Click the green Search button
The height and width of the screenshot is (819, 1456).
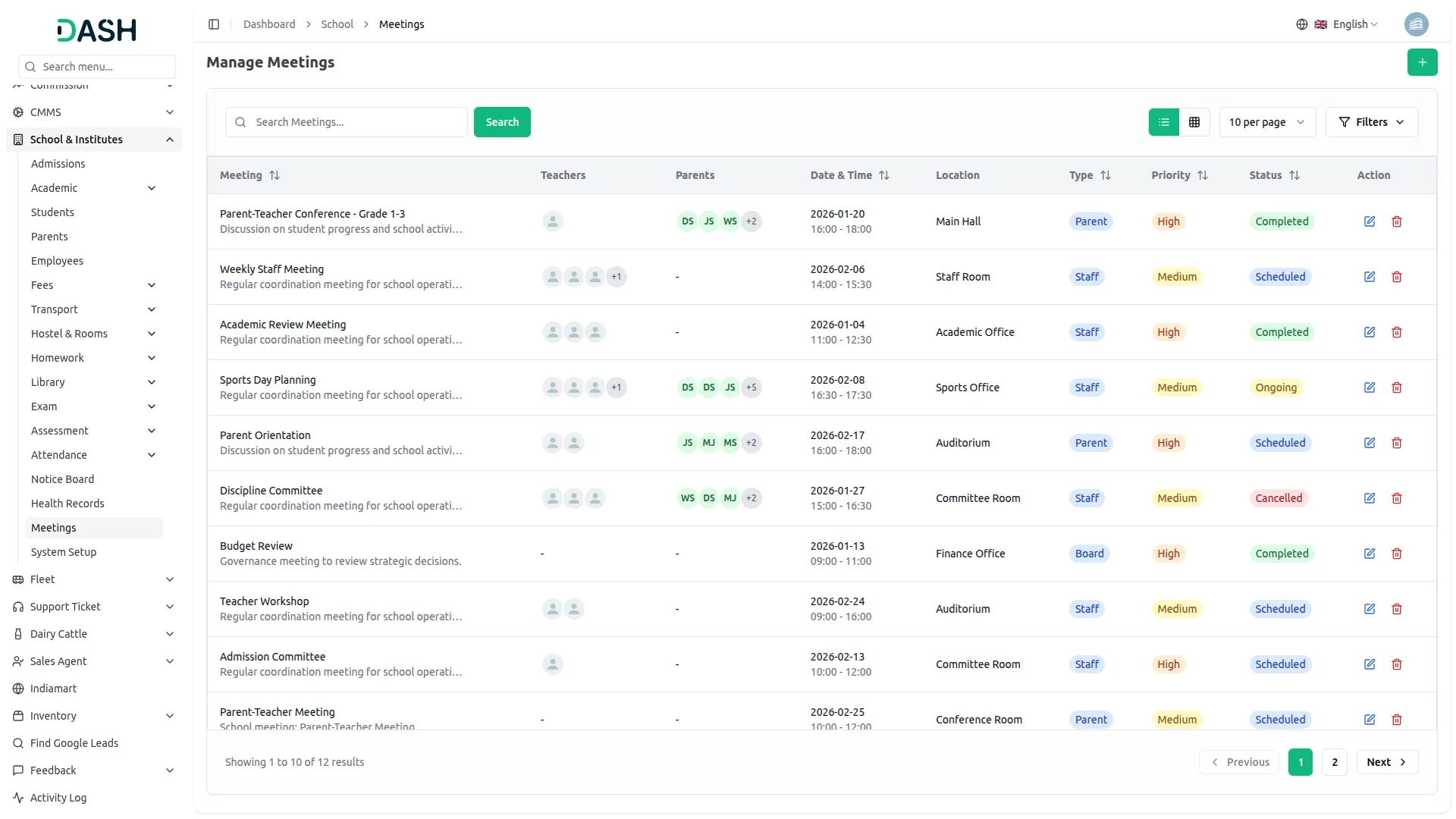[x=502, y=122]
